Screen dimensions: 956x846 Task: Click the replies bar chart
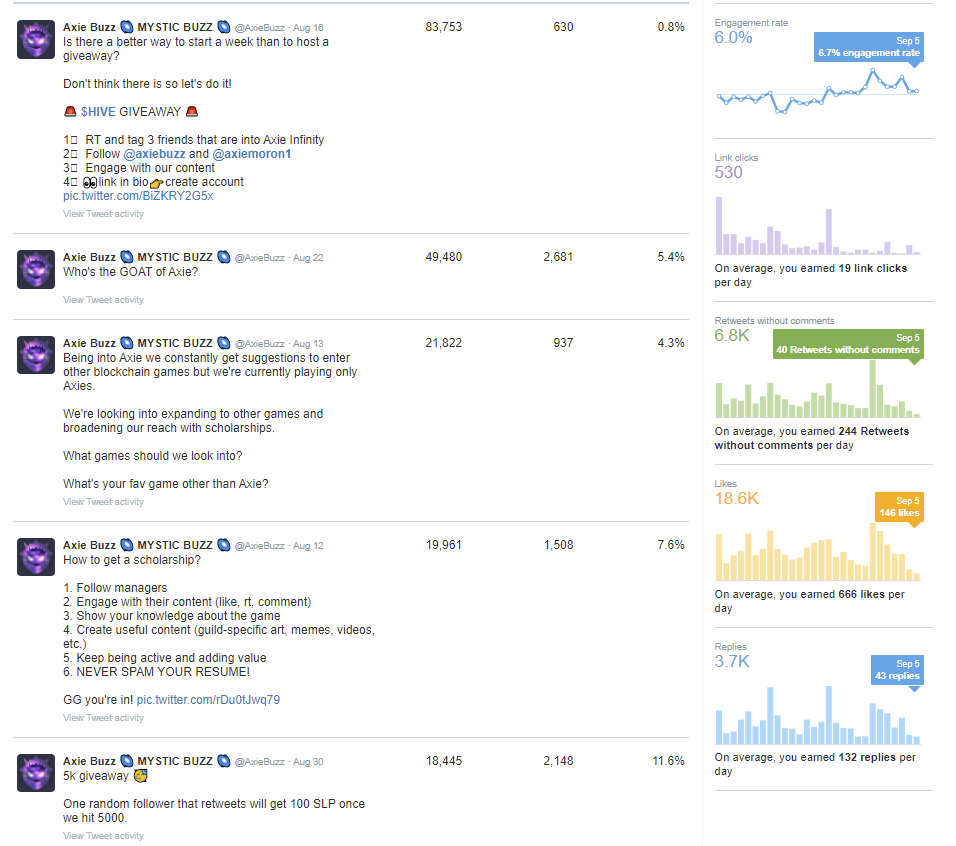pyautogui.click(x=818, y=715)
